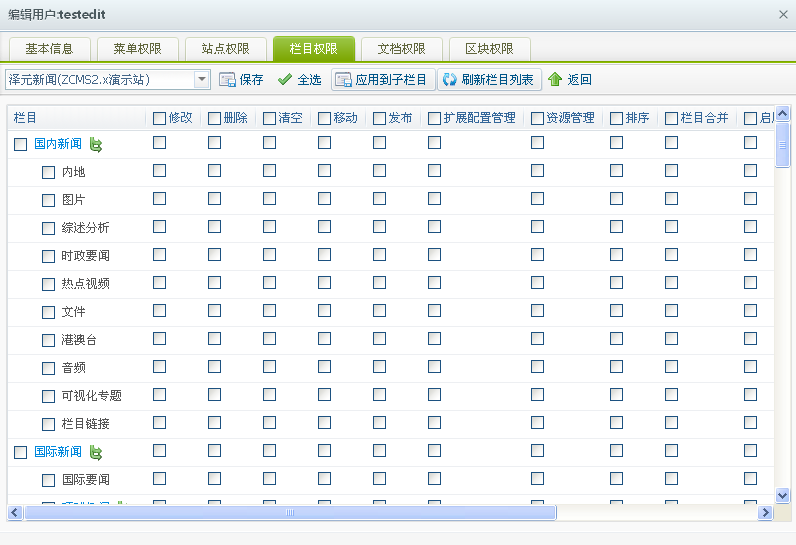
Task: Click the horizontal scrollbar thumb
Action: 290,513
